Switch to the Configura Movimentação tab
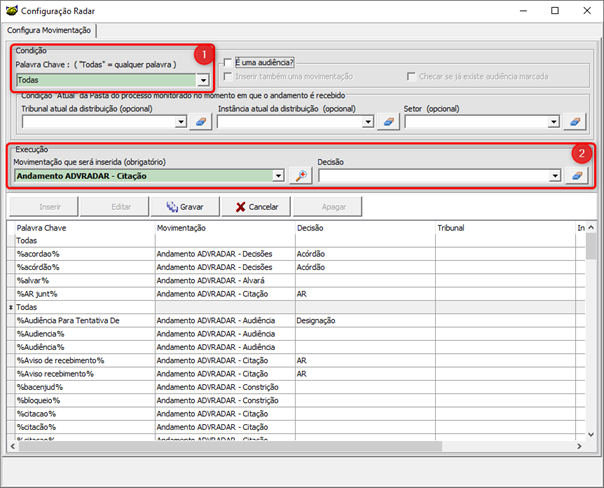 click(49, 30)
